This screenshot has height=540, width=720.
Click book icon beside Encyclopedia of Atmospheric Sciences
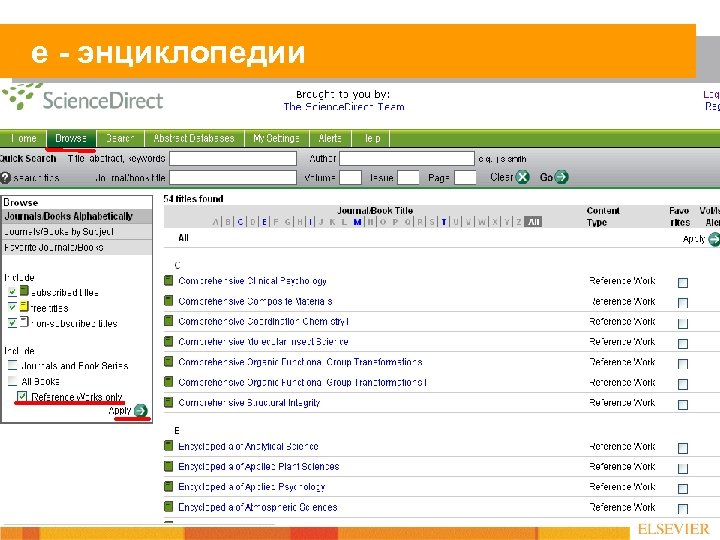[x=169, y=507]
